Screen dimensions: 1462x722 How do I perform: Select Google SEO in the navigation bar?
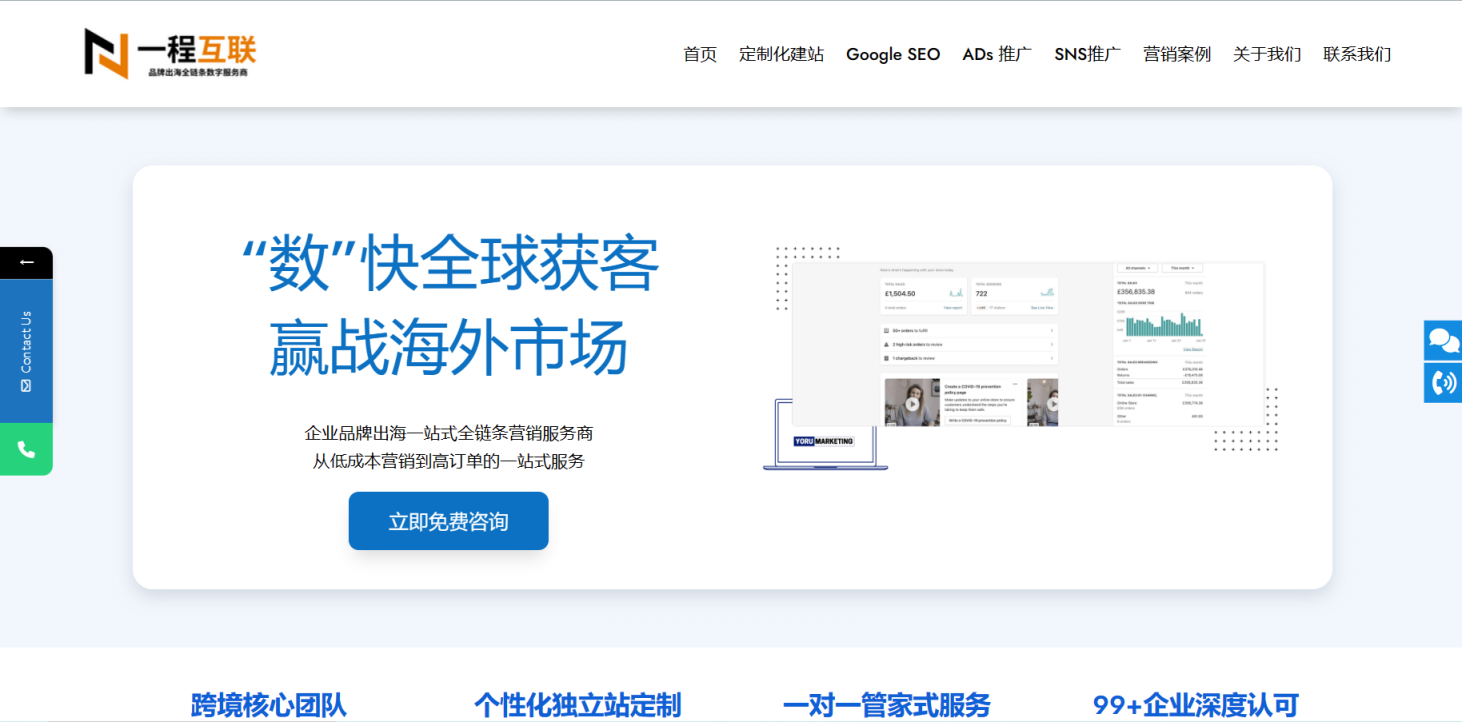tap(893, 54)
